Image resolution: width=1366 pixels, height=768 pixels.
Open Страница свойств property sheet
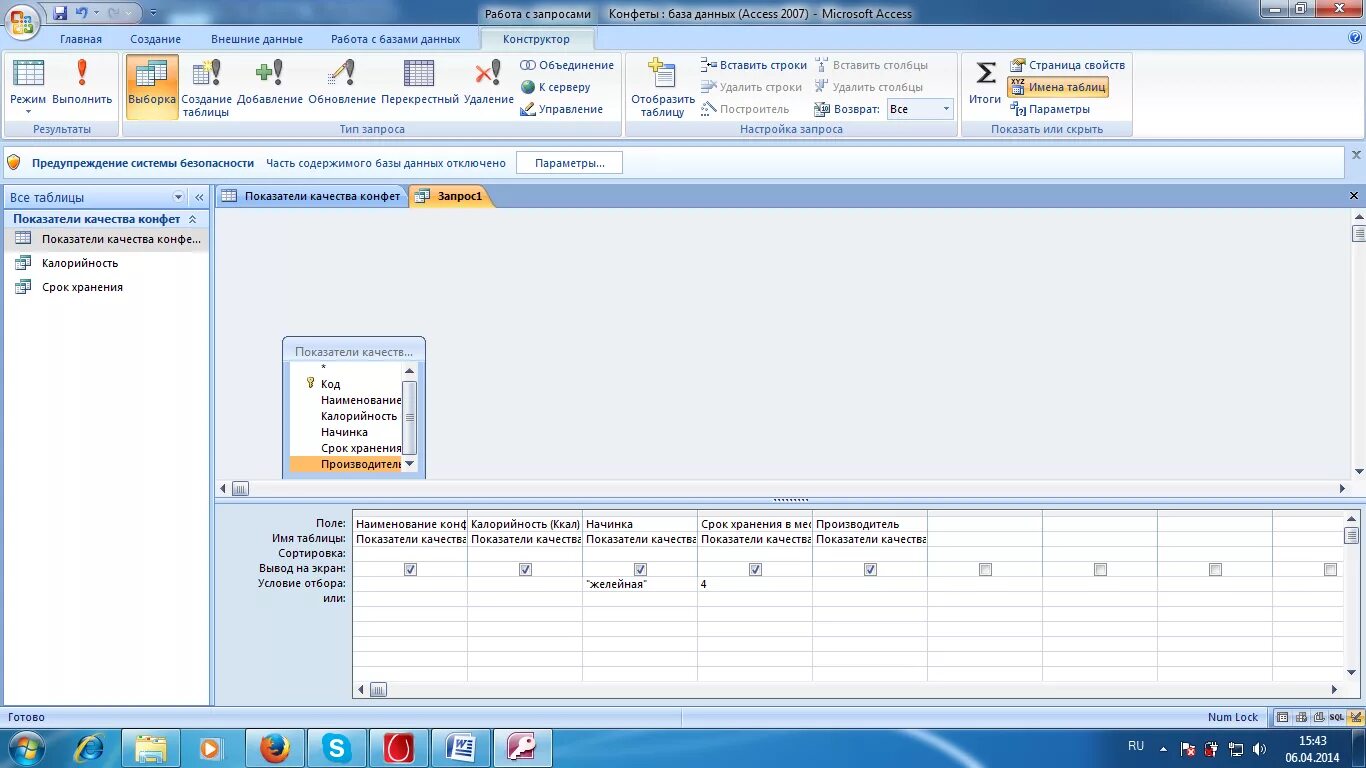click(x=1067, y=65)
